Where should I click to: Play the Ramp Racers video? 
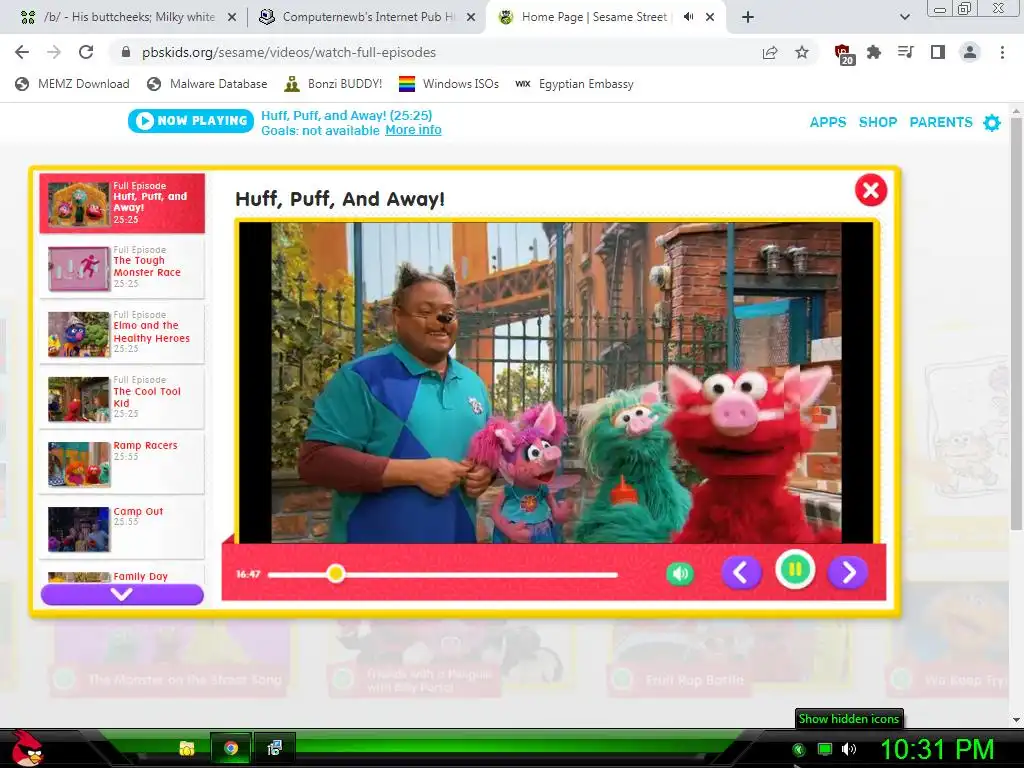click(122, 464)
